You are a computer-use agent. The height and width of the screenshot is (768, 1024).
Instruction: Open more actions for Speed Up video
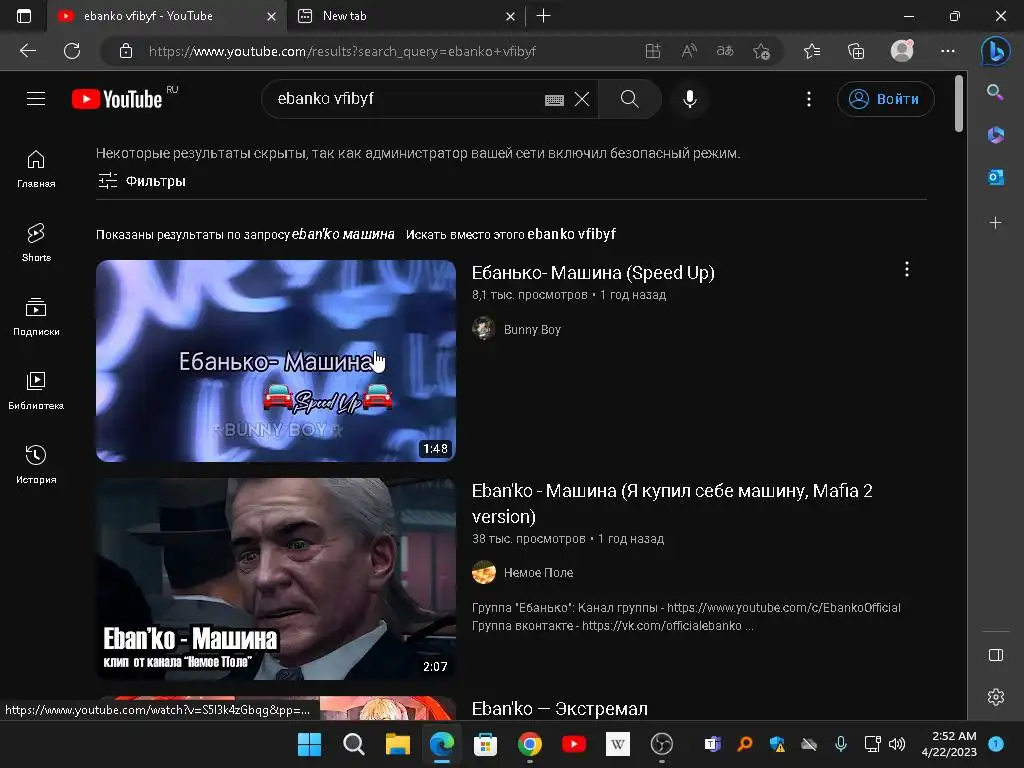coord(906,269)
